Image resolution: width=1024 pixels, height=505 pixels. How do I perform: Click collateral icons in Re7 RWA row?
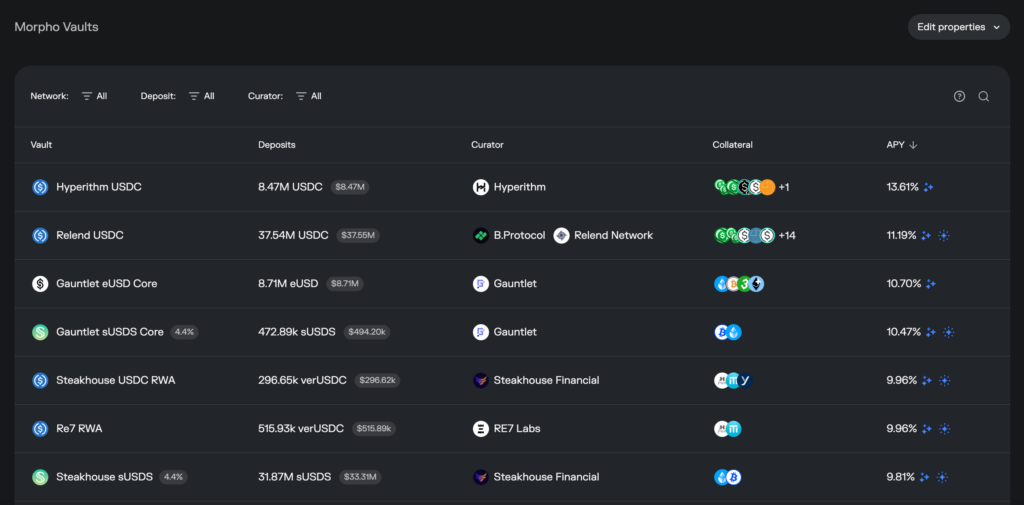pyautogui.click(x=728, y=429)
